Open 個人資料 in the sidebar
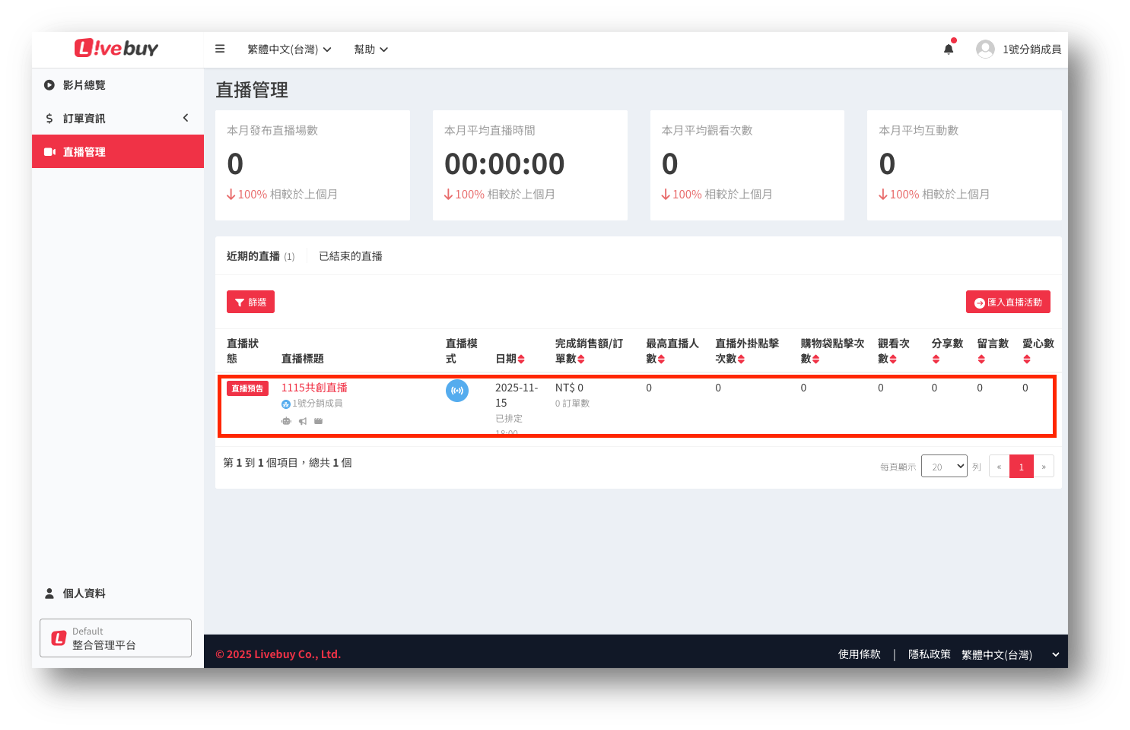 [84, 593]
